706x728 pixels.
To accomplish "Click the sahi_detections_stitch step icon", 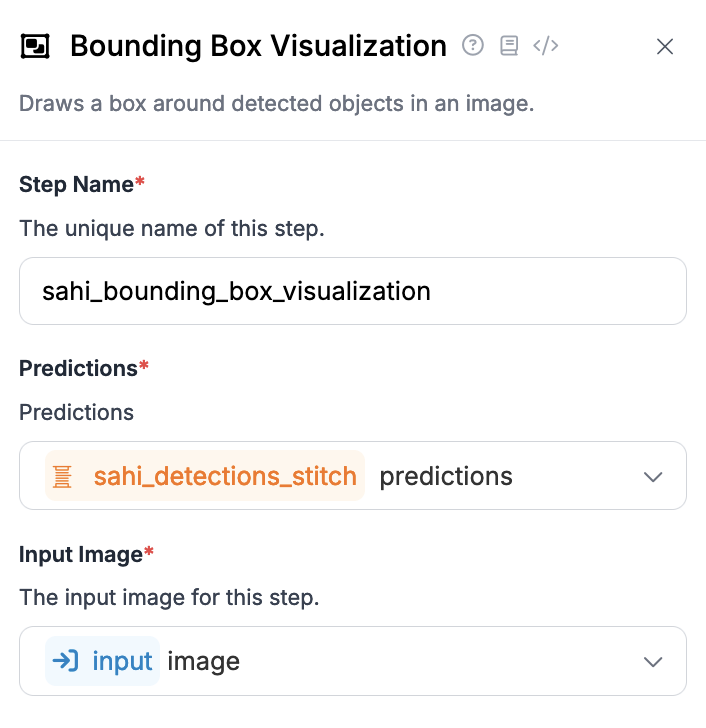I will tap(62, 477).
